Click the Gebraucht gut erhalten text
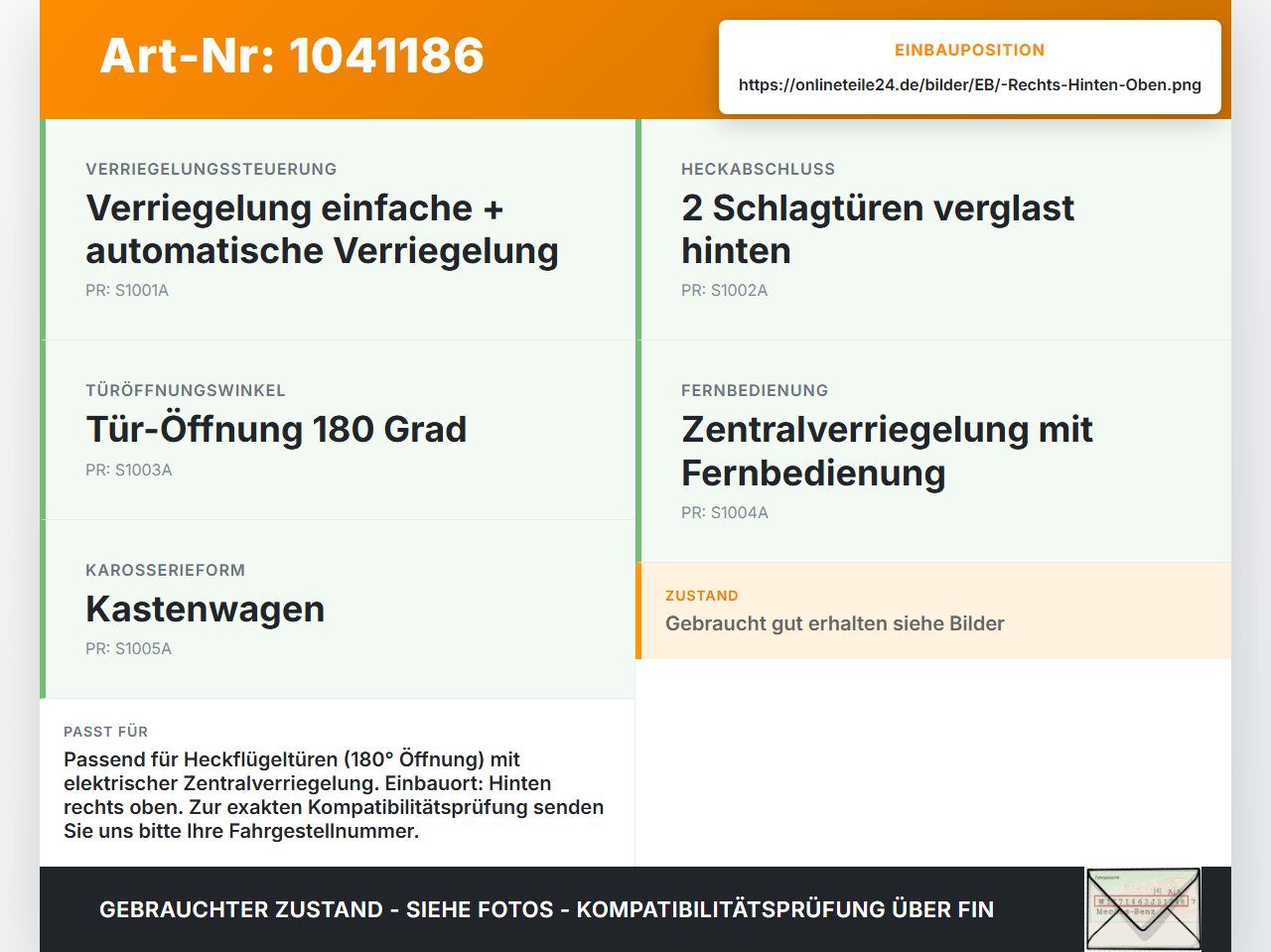 click(x=835, y=623)
